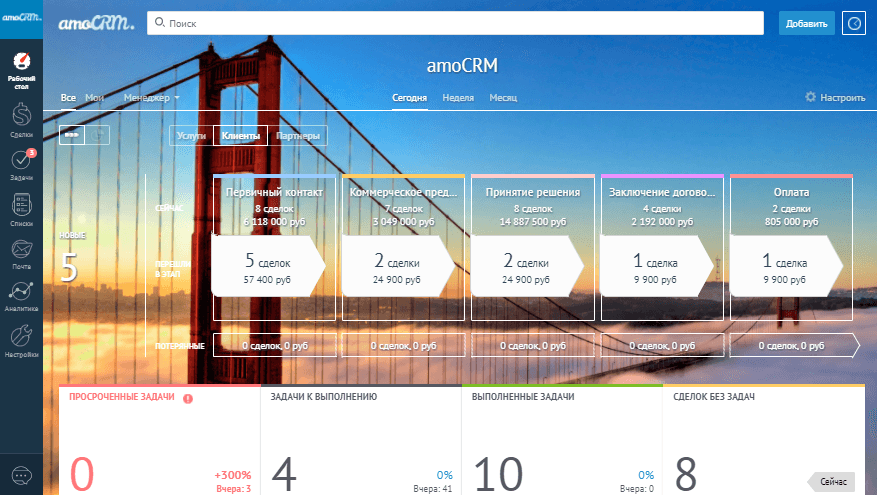Open the Настроить settings link

pyautogui.click(x=842, y=97)
